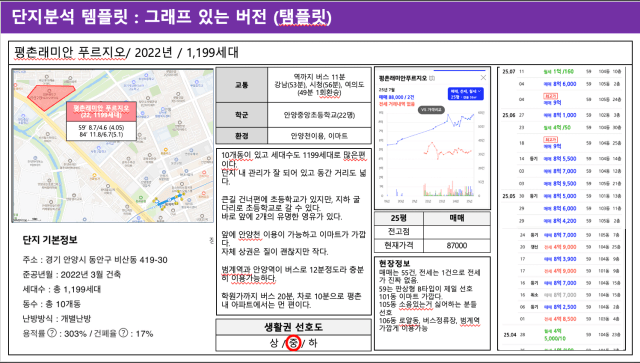Viewport: 640px width, 363px height.
Task: Click the 최고가 badge on 25.07 transaction
Action: [x=551, y=96]
